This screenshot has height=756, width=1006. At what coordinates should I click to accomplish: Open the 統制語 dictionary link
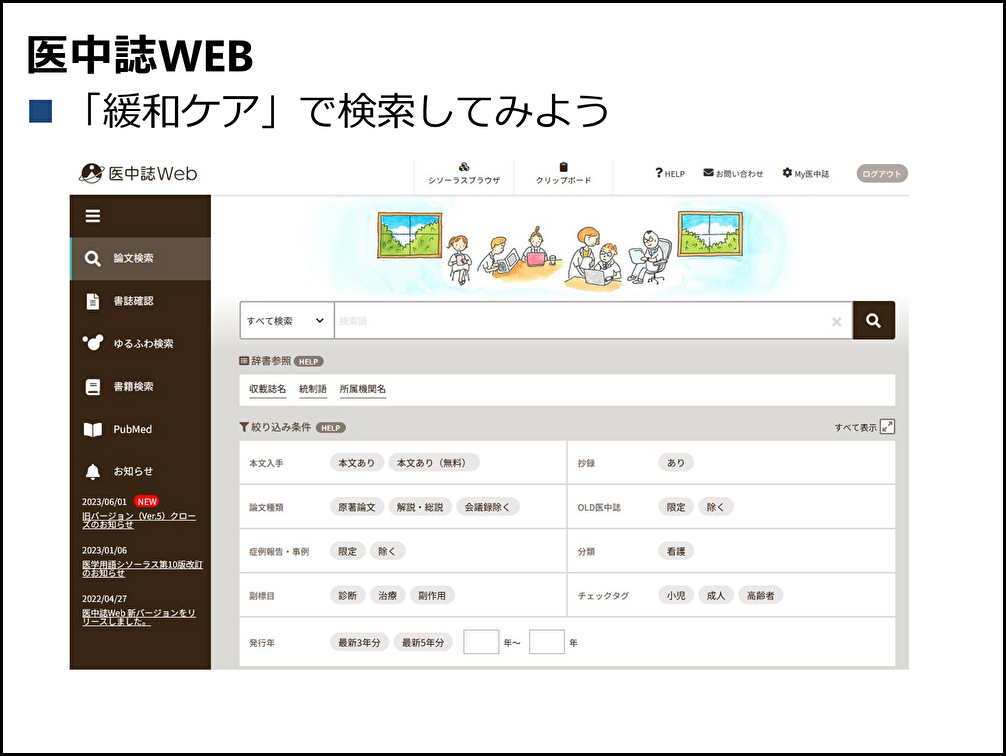point(313,389)
